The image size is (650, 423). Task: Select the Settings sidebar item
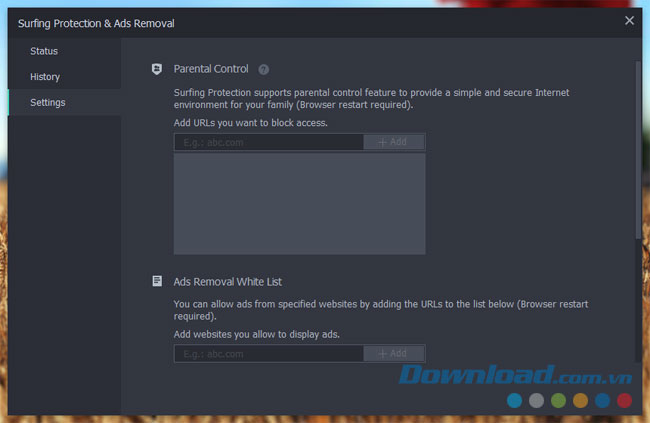64,102
